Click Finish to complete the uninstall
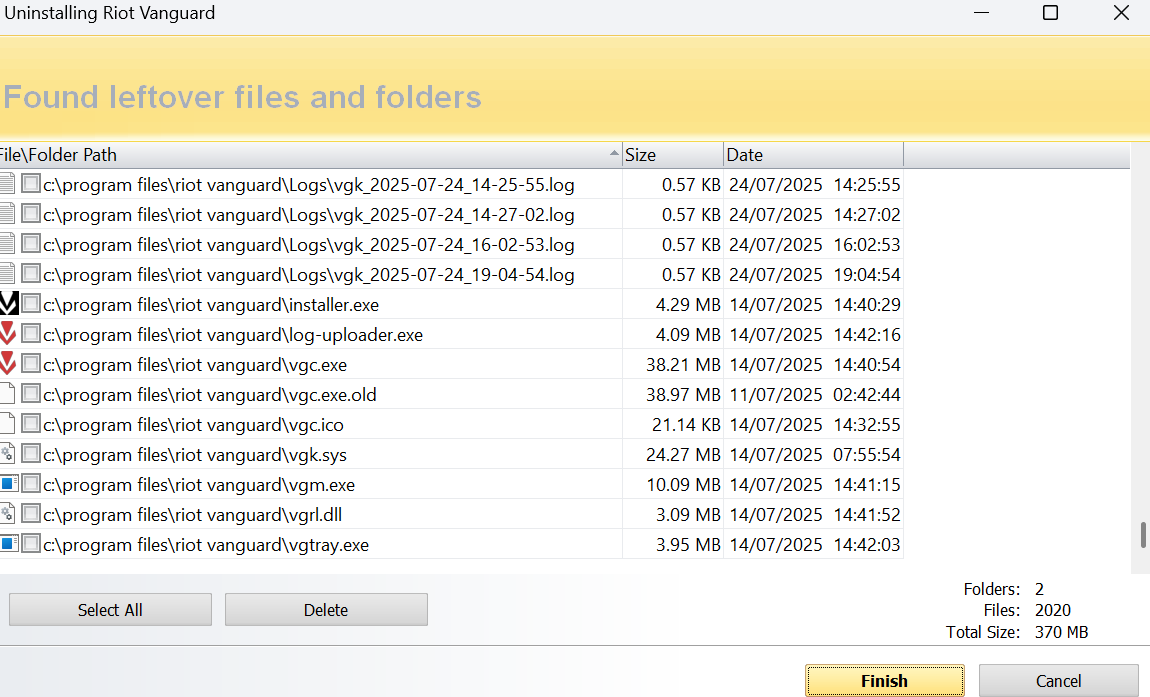Image resolution: width=1150 pixels, height=697 pixels. pyautogui.click(x=885, y=681)
